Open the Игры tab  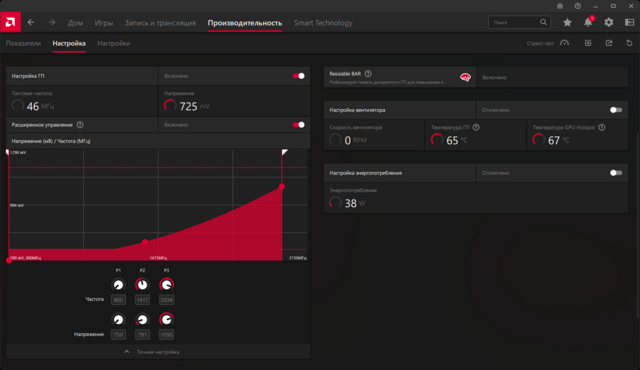(x=104, y=23)
